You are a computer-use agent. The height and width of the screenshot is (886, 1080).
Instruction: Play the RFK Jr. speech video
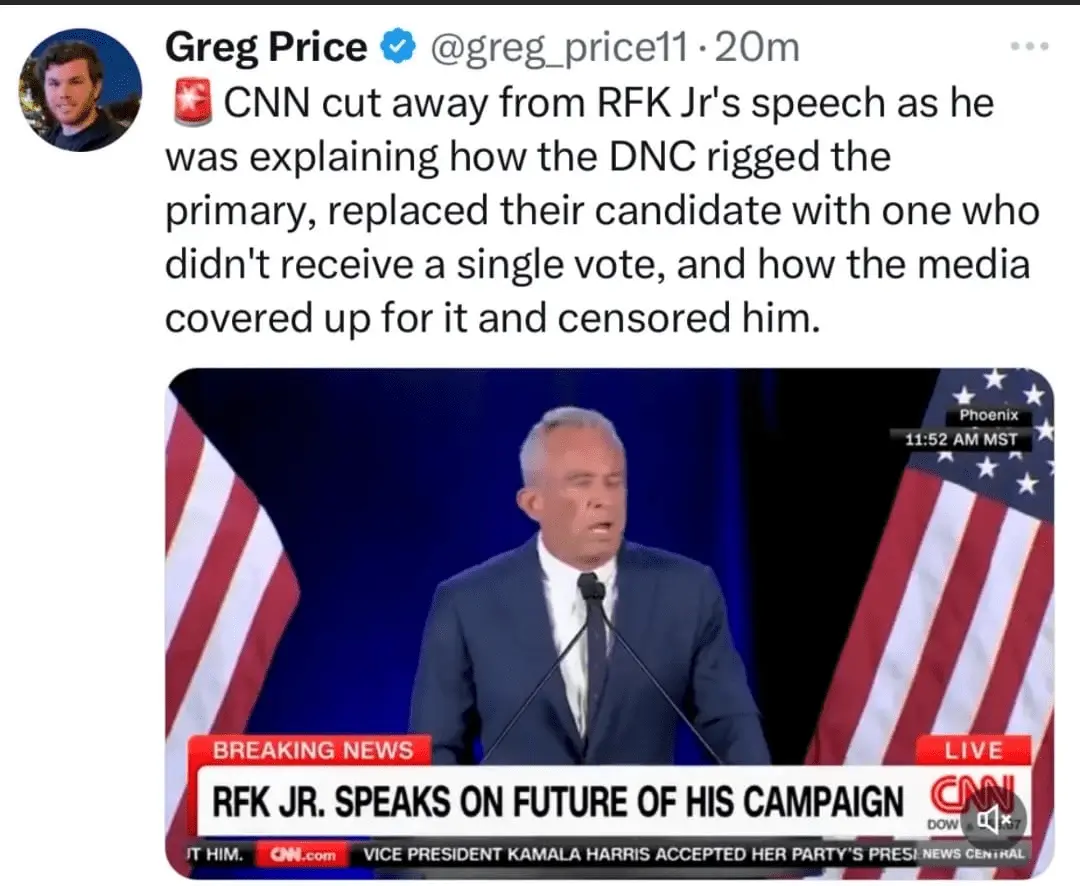click(609, 600)
